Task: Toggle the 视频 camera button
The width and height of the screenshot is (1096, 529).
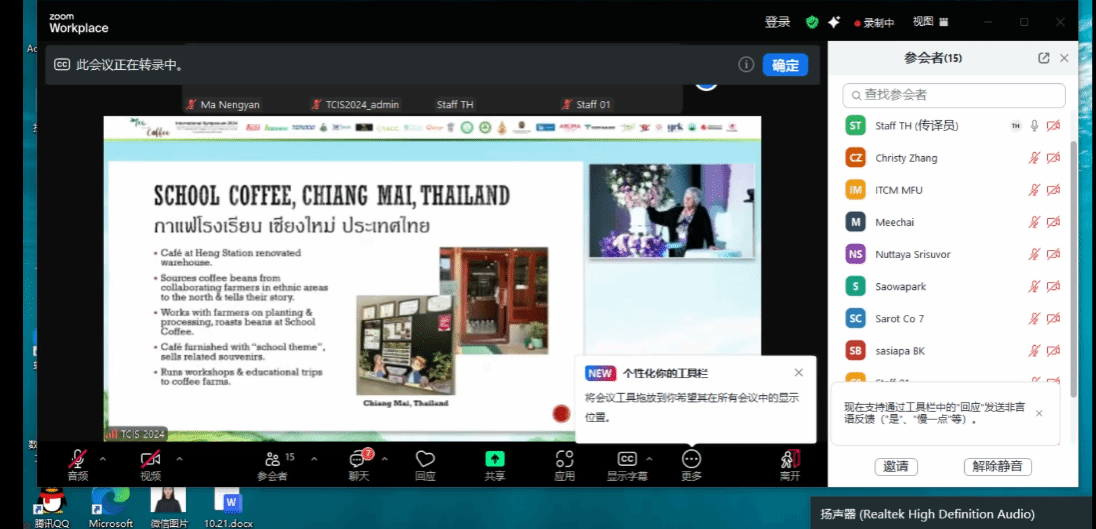Action: tap(151, 459)
